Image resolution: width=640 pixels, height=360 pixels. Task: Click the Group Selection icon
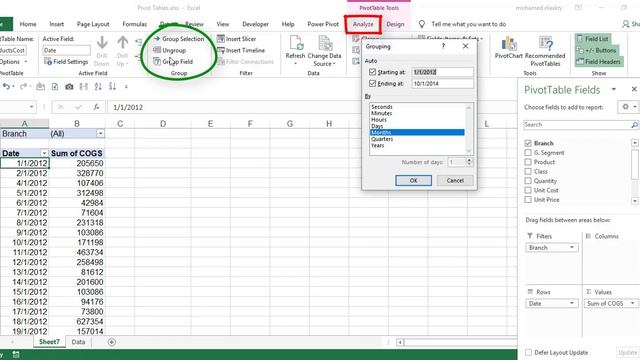[157, 39]
